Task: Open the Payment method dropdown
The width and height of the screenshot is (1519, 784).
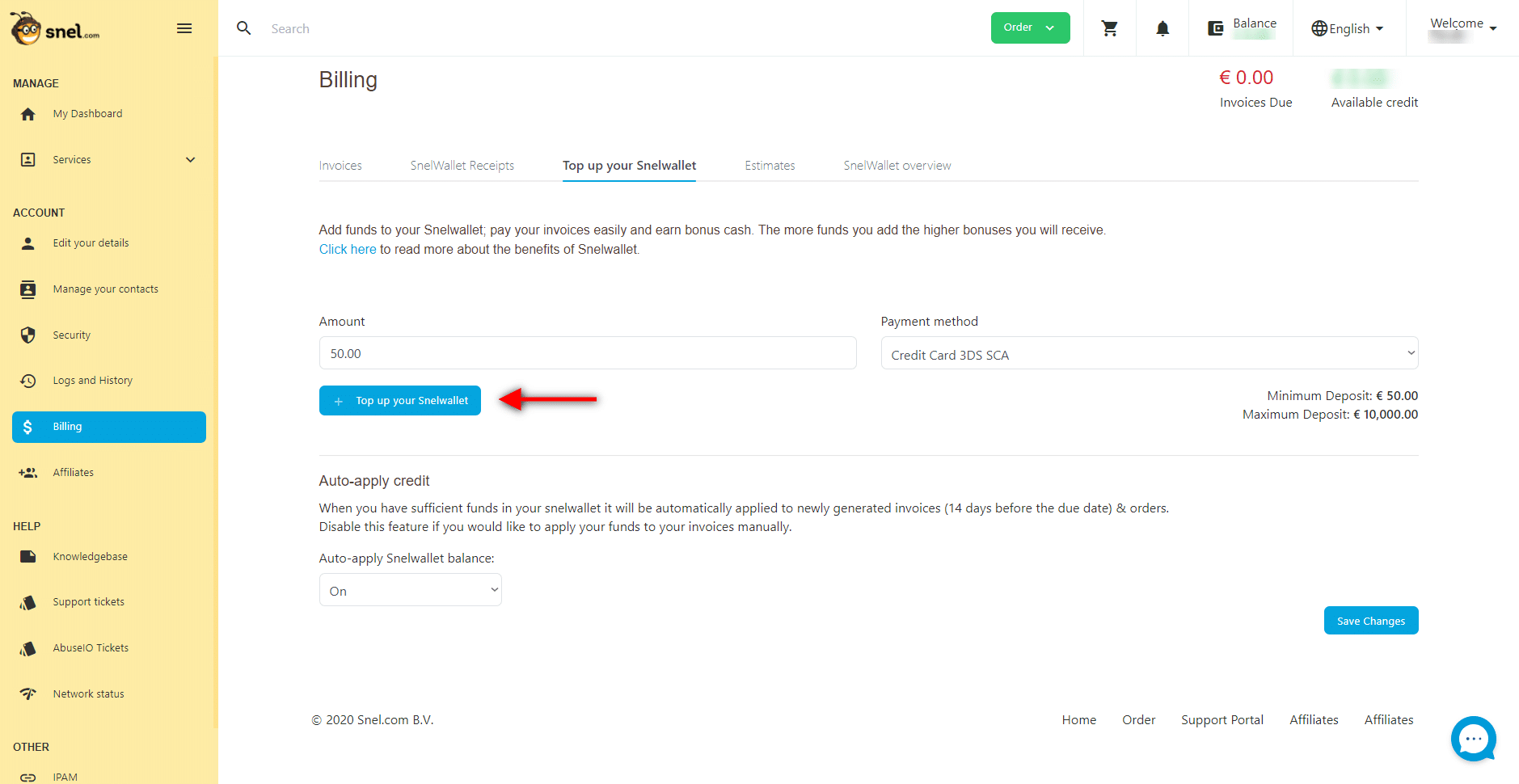Action: click(1149, 353)
